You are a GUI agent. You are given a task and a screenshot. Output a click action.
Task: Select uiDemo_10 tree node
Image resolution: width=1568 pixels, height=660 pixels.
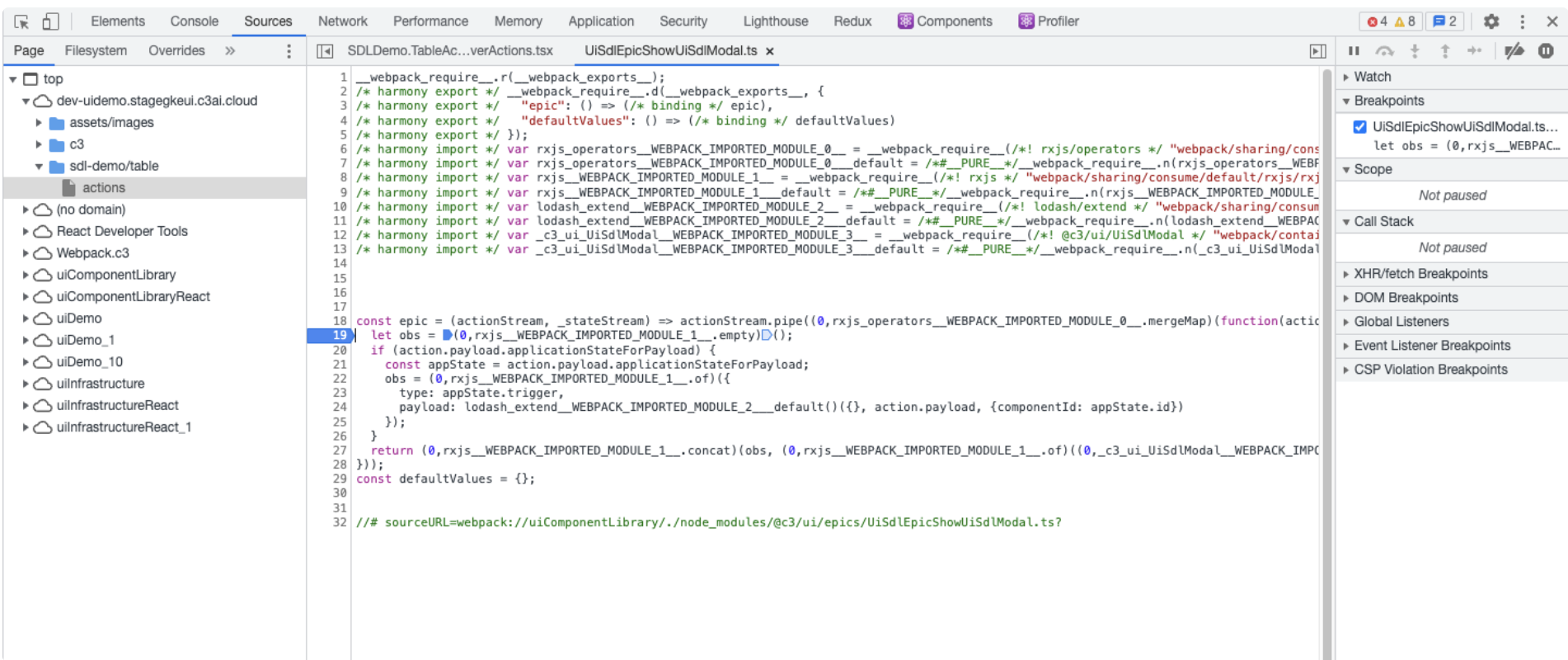[x=89, y=362]
